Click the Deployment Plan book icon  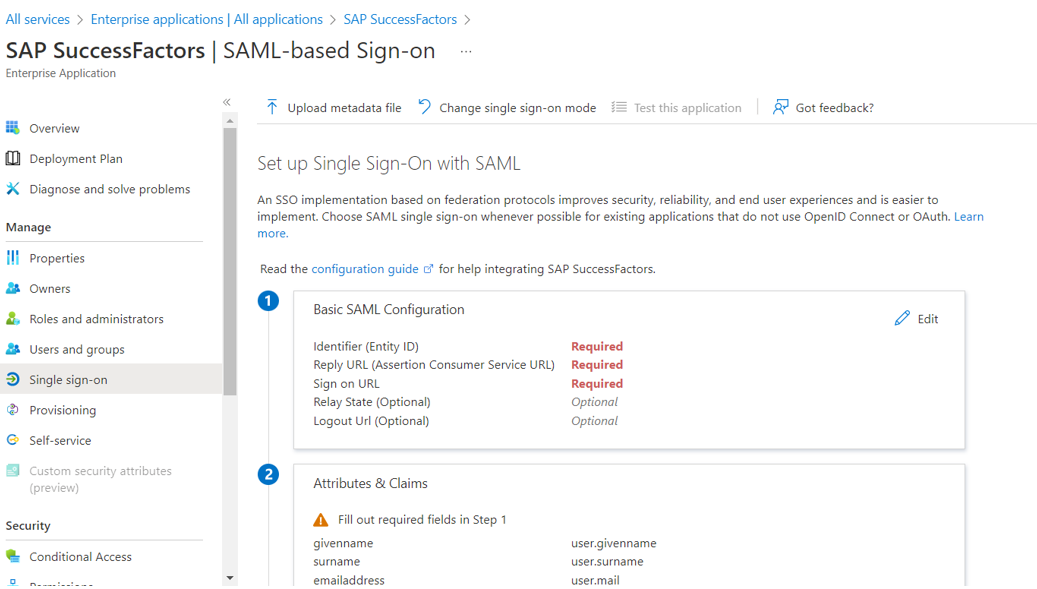[13, 158]
